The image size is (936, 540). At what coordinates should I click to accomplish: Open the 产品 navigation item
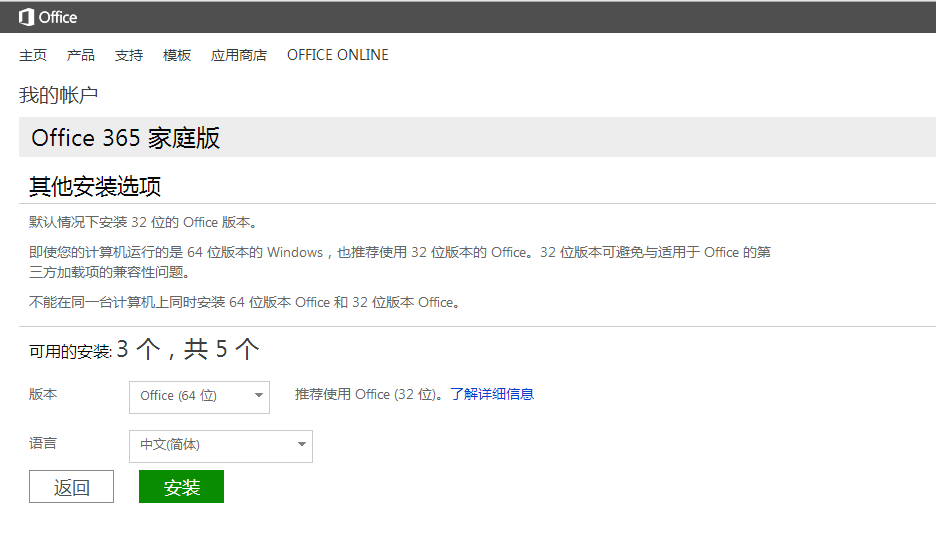click(x=81, y=55)
